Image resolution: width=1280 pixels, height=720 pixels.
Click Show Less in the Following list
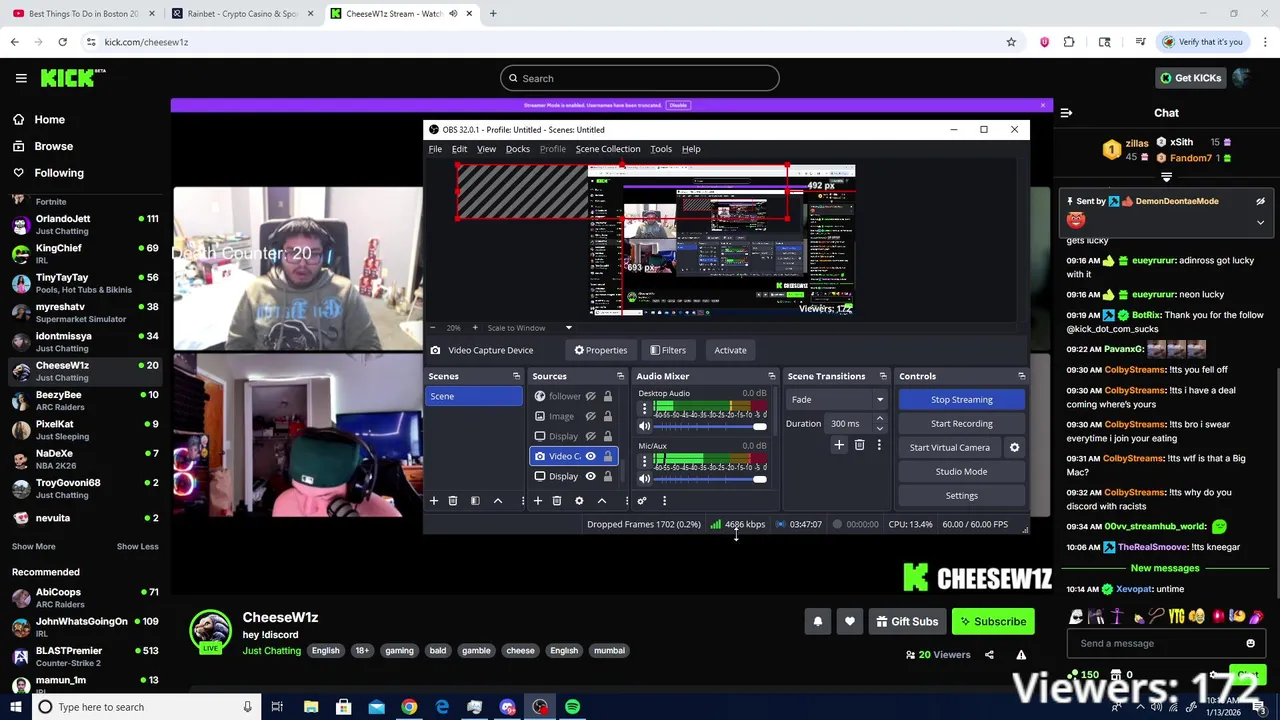point(137,546)
